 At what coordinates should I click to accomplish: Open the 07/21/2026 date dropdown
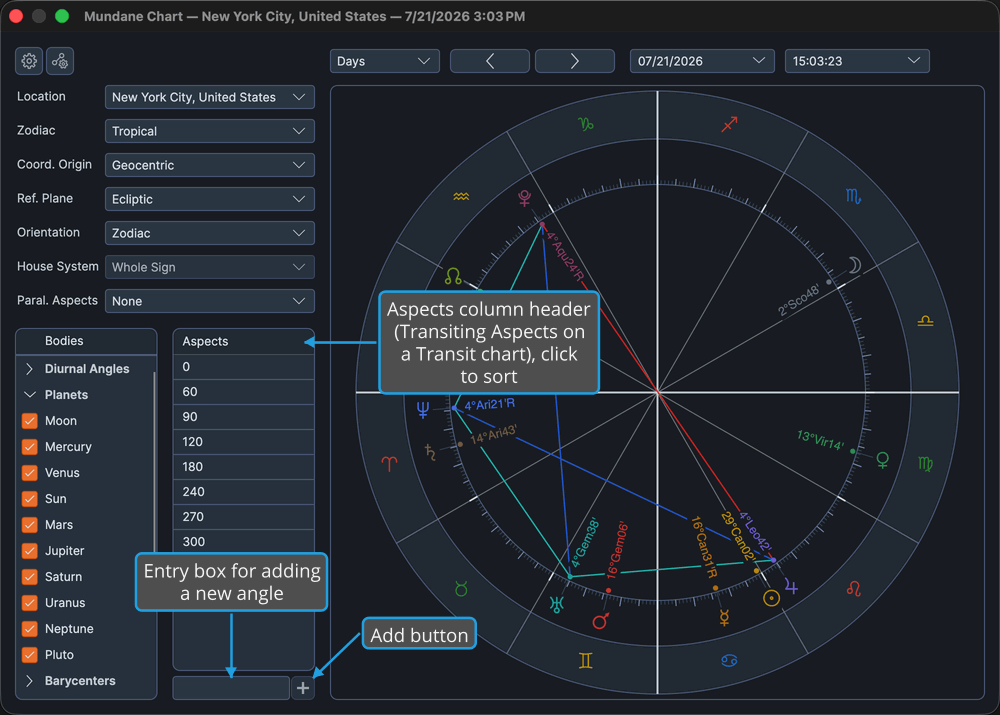(702, 61)
